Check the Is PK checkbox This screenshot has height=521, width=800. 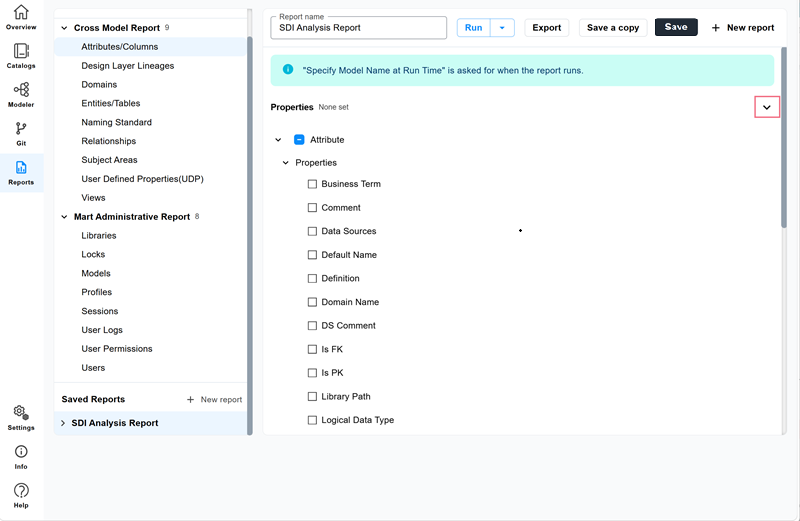(x=312, y=373)
